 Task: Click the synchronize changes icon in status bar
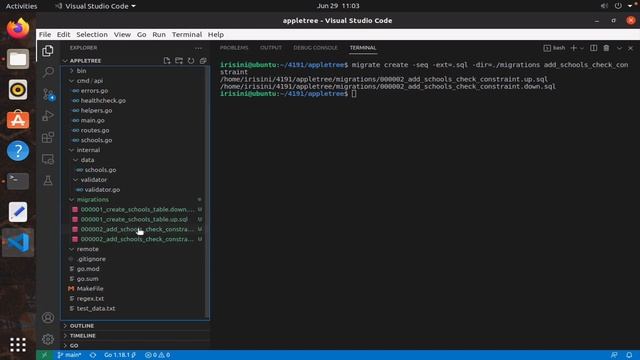(93, 355)
